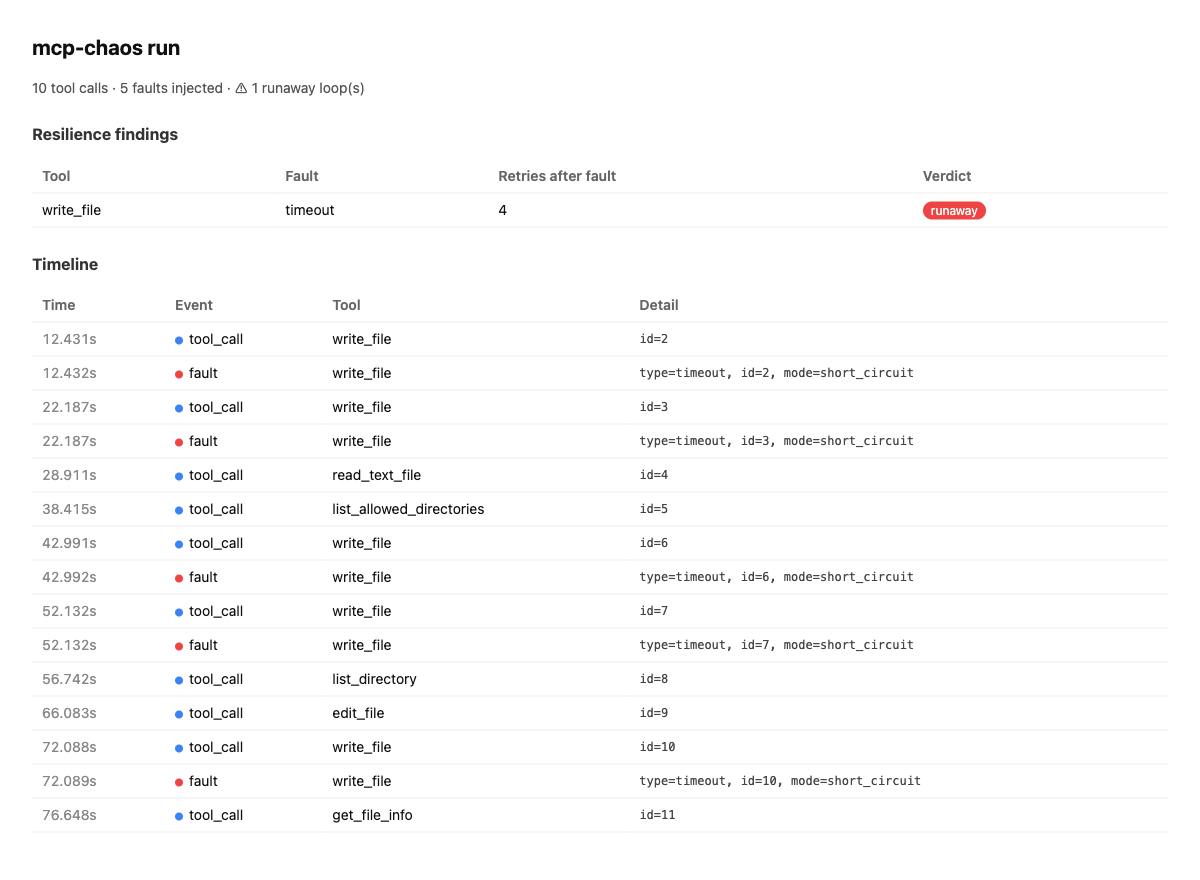
Task: Click the timestamp 56.742s
Action: pos(69,679)
